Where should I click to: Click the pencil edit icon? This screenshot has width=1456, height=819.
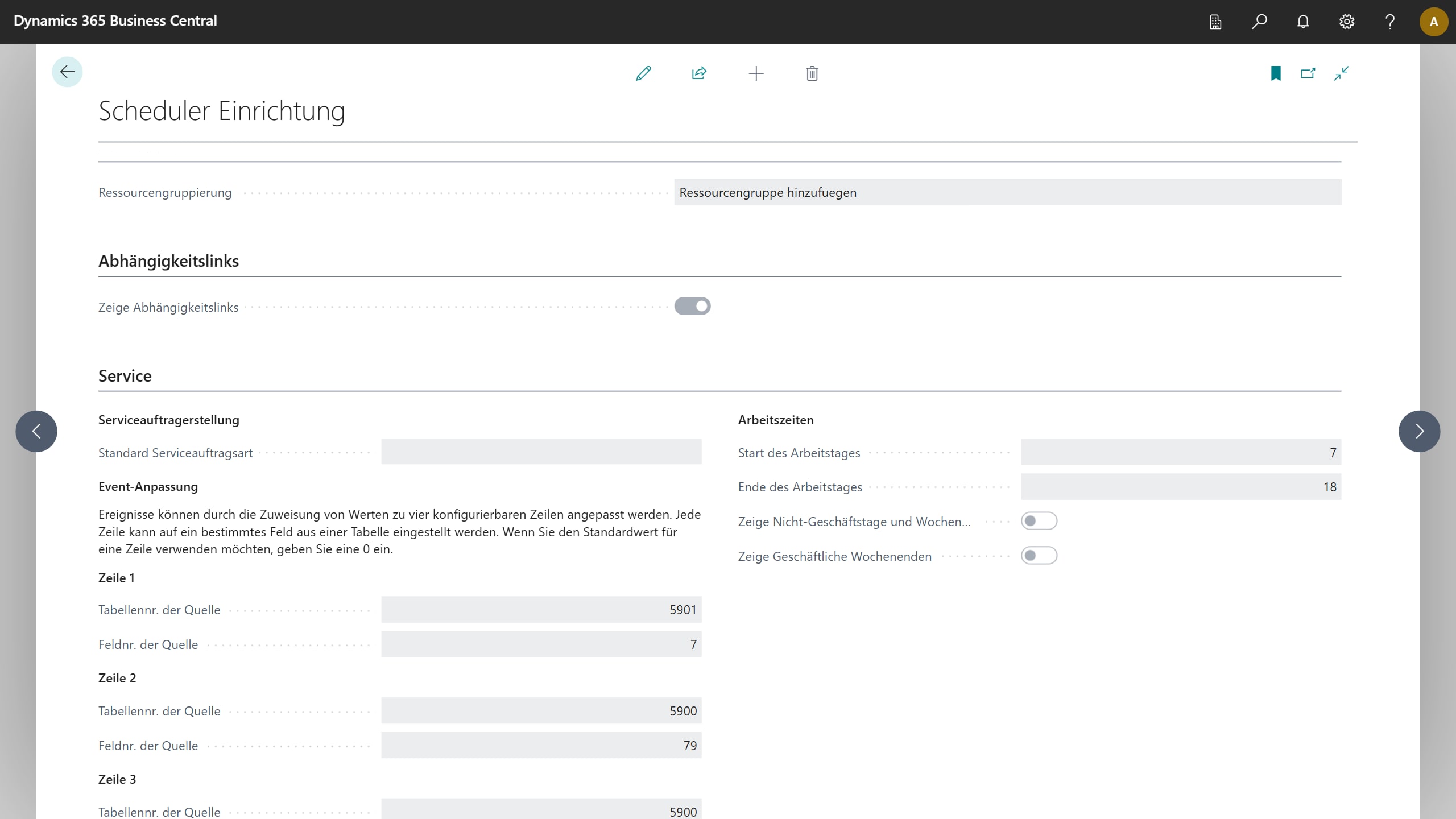point(643,73)
